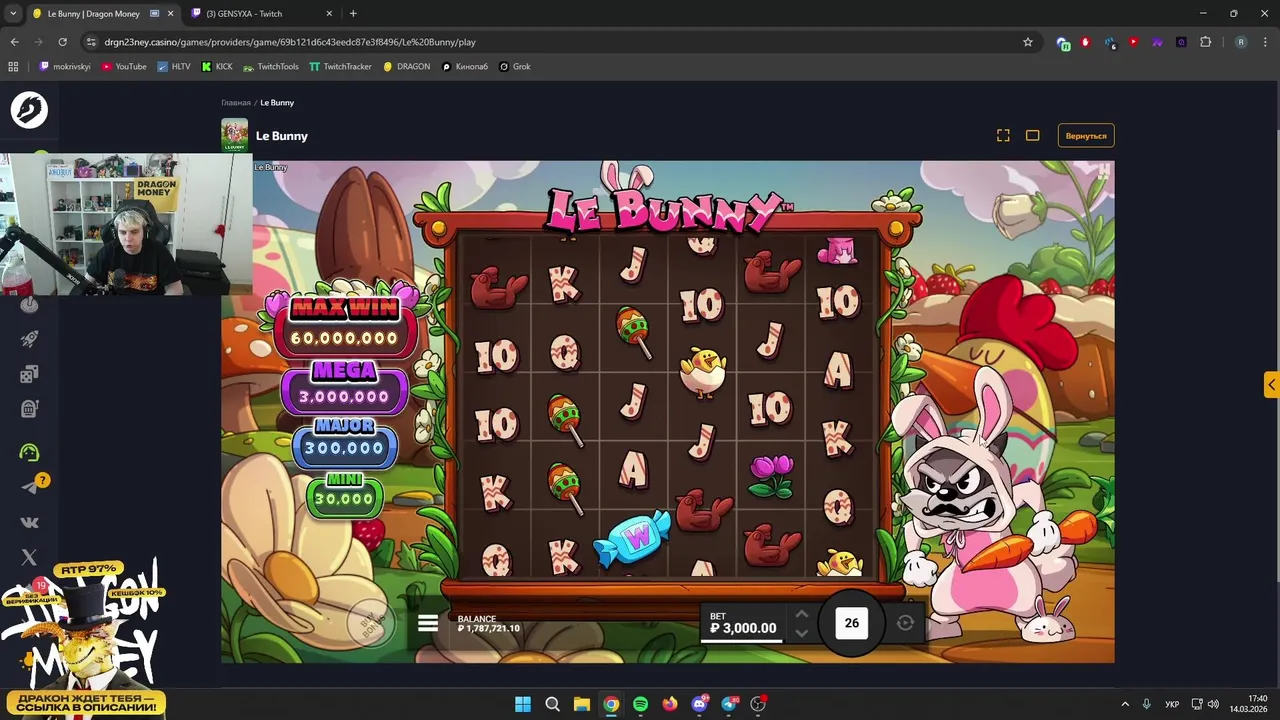Click the Dragon Money promo banner
1280x720 pixels.
pyautogui.click(x=83, y=638)
